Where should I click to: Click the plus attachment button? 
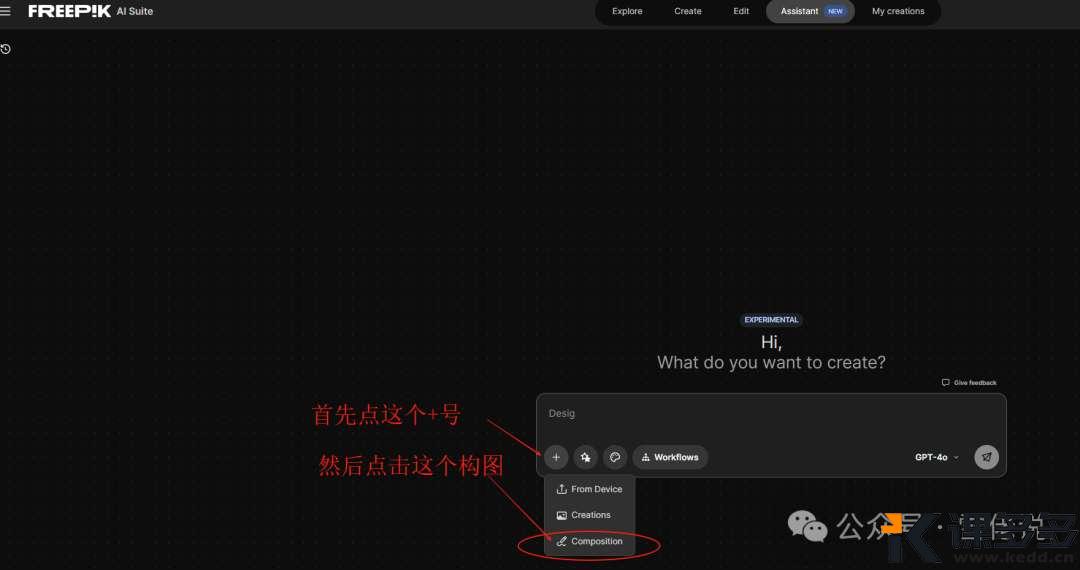click(556, 457)
